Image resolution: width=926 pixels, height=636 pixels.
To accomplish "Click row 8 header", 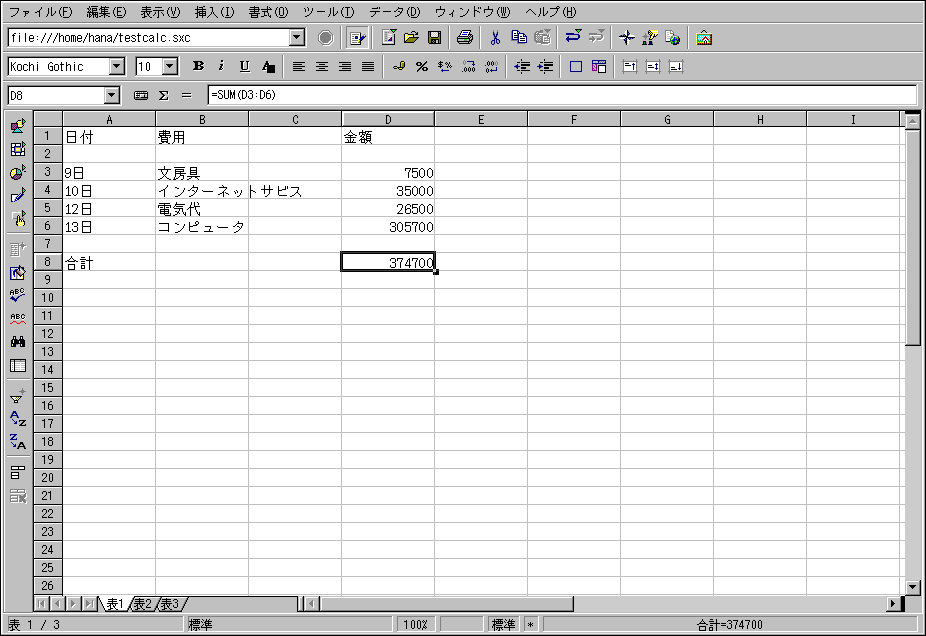I will 48,262.
